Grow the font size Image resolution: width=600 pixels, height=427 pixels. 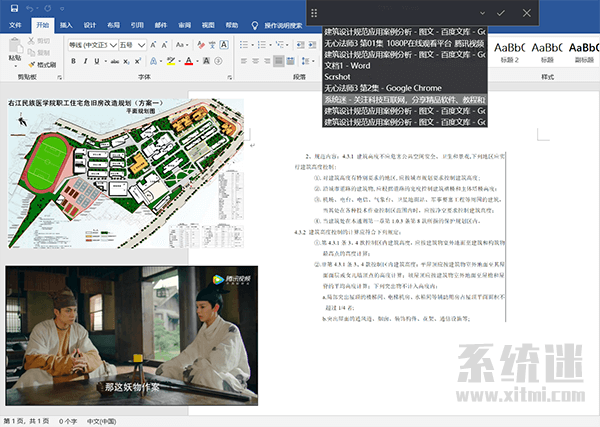(153, 45)
